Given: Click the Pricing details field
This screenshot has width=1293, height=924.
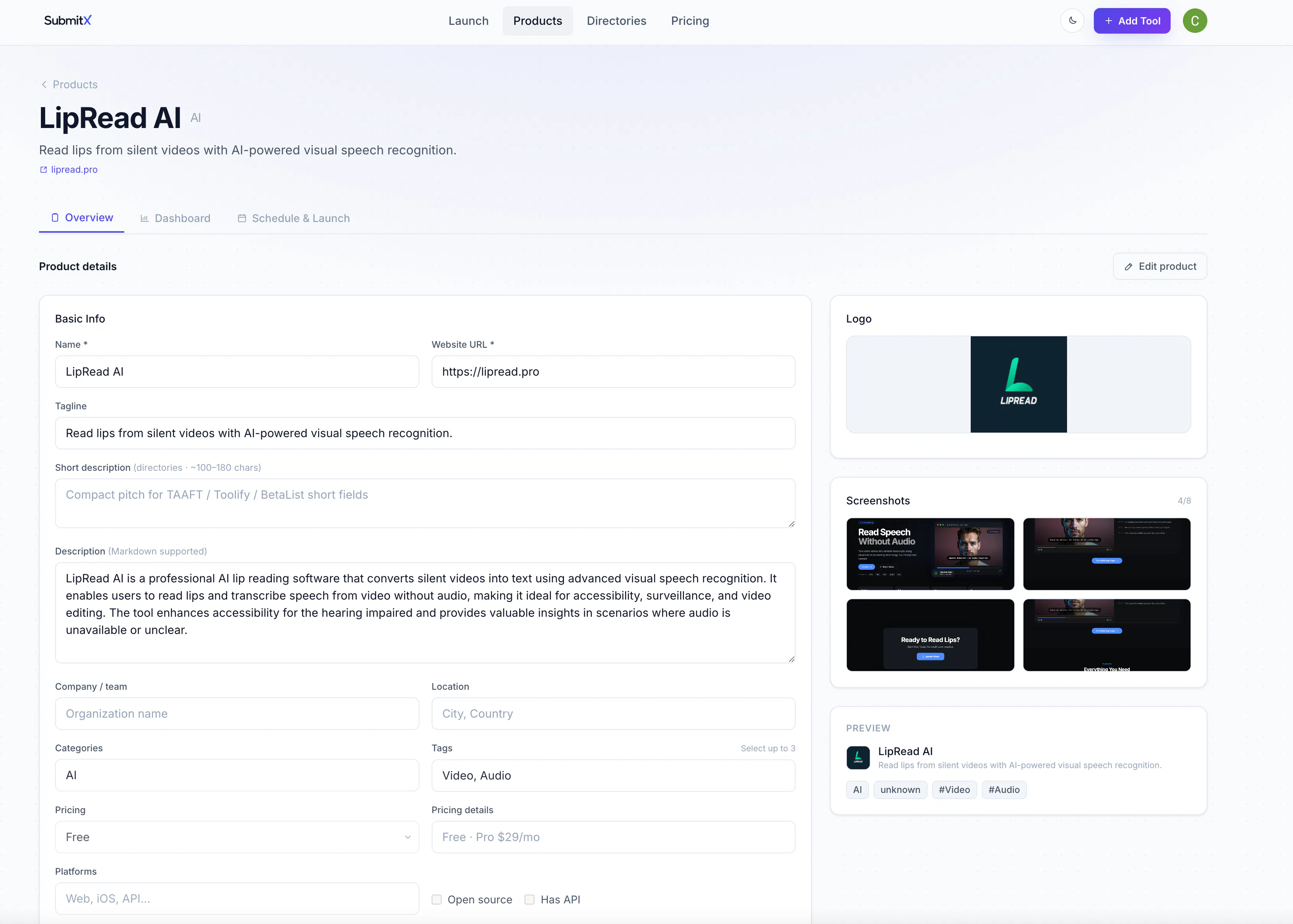Looking at the screenshot, I should click(x=613, y=837).
